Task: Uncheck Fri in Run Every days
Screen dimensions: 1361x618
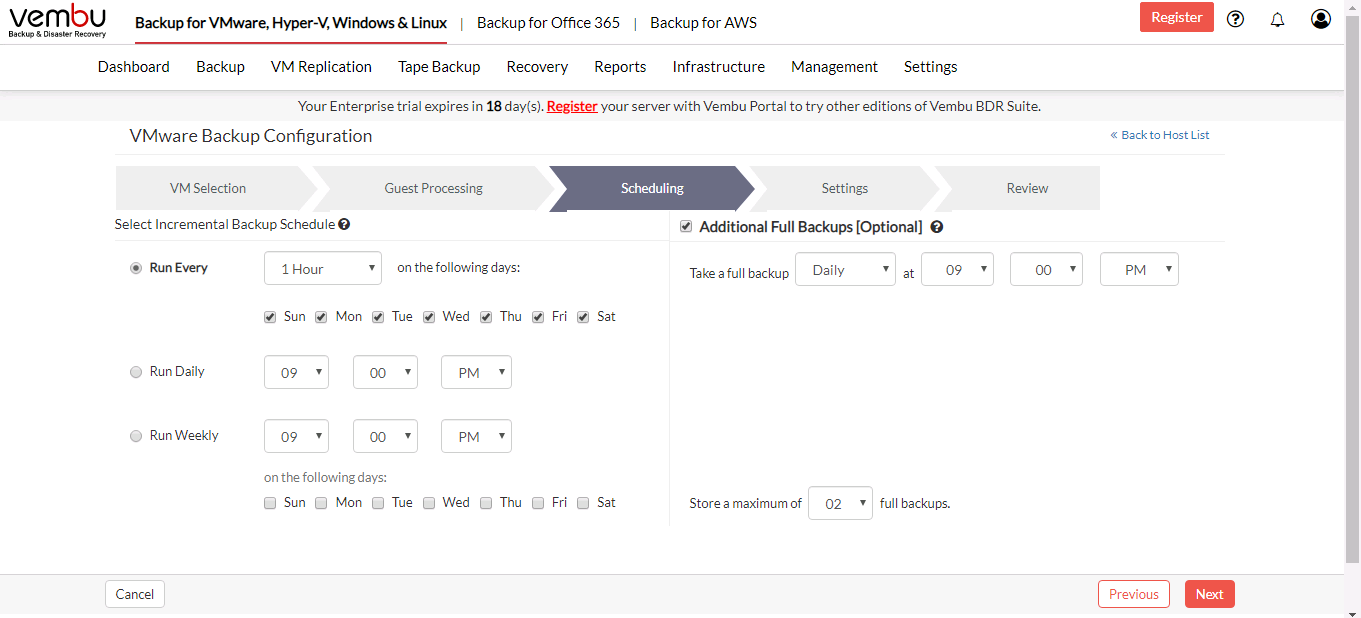Action: pyautogui.click(x=538, y=317)
